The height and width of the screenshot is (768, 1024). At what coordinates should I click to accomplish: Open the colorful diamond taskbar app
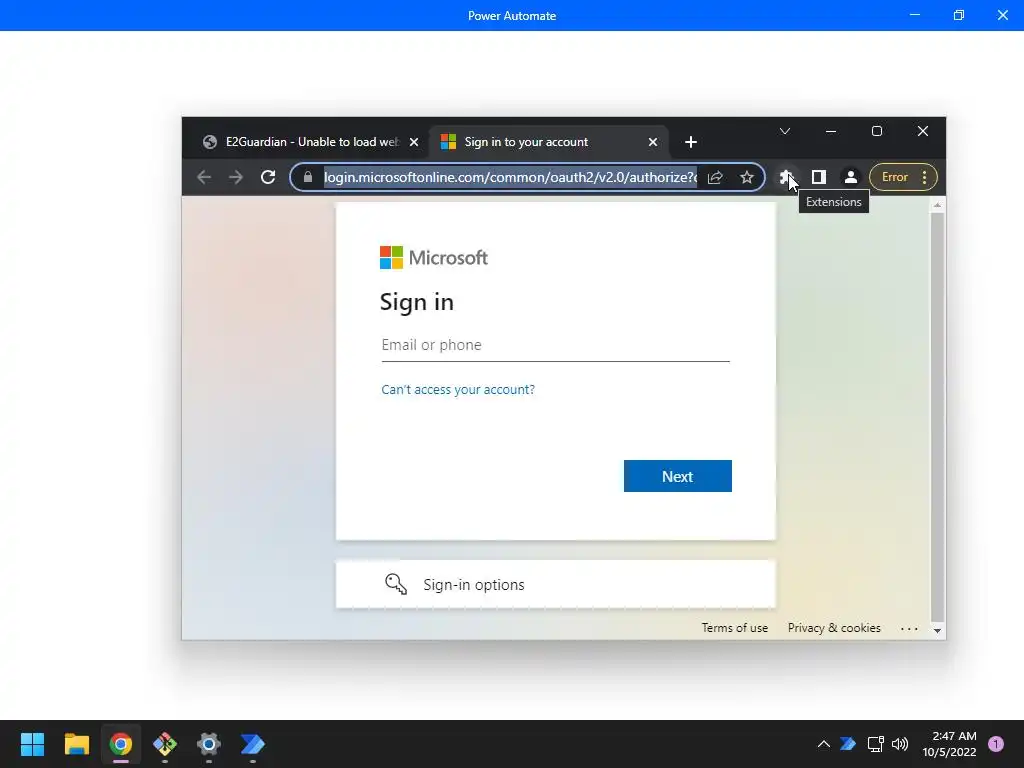(165, 744)
